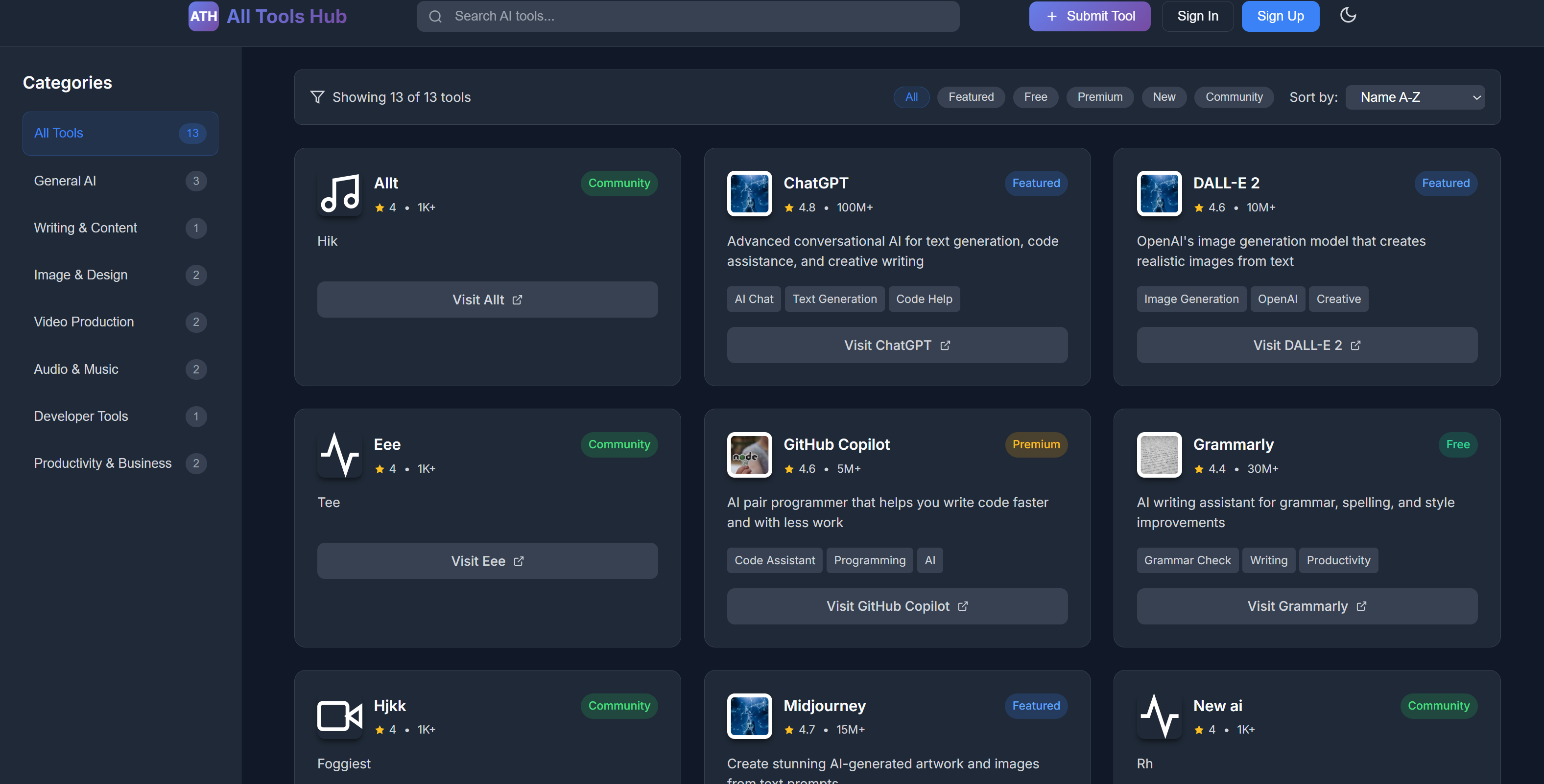Click the ChatGPT star rating icon
Screen dimensions: 1544x784
[x=789, y=208]
